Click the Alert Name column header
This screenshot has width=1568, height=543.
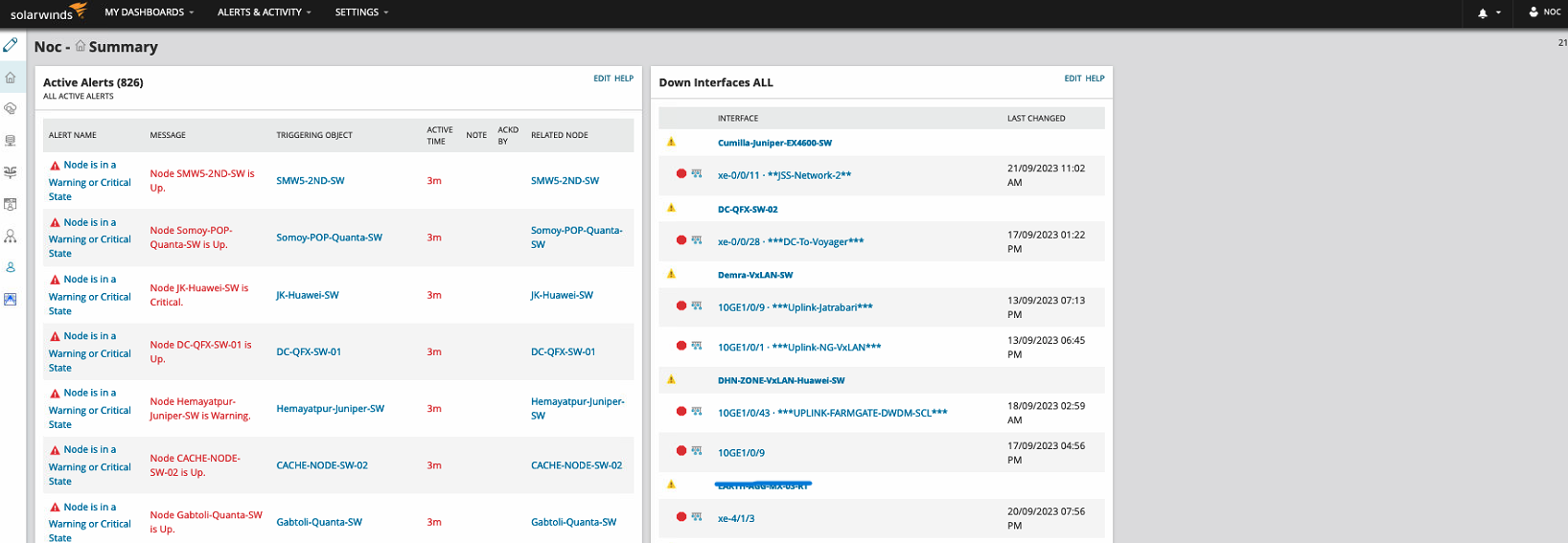pyautogui.click(x=73, y=135)
